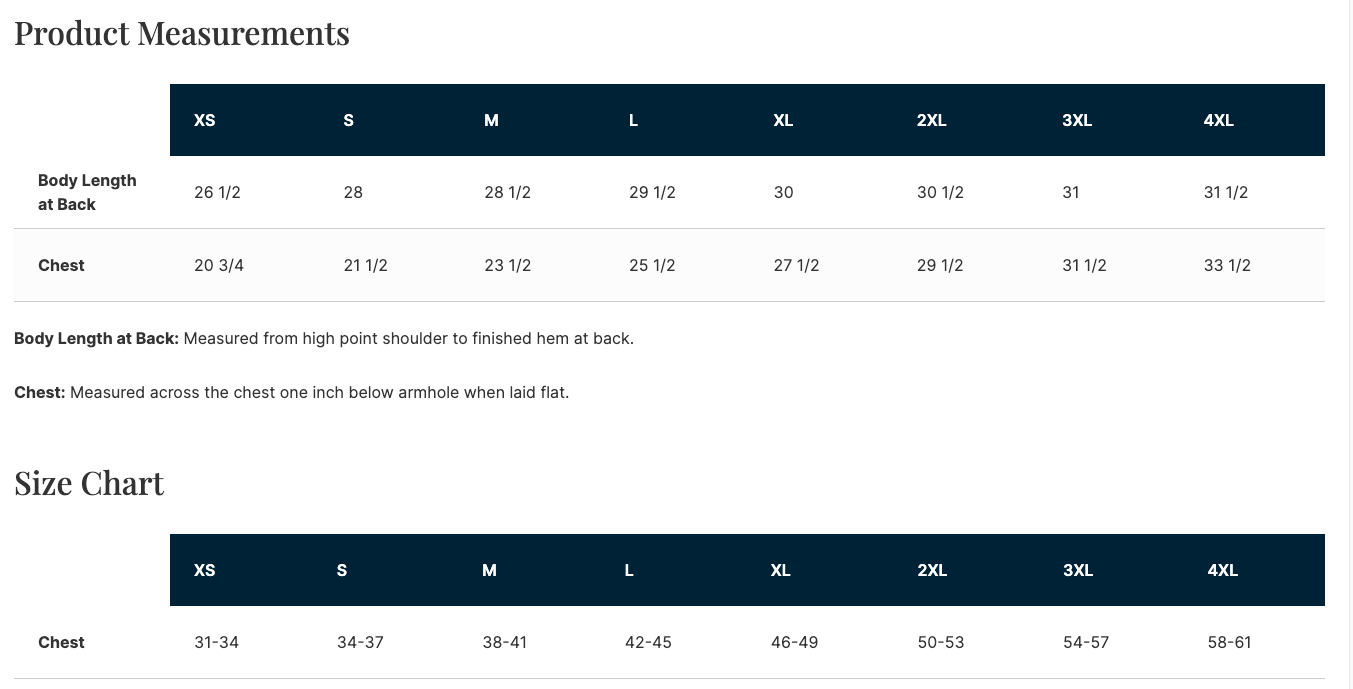Click the Product Measurements heading

coord(182,34)
